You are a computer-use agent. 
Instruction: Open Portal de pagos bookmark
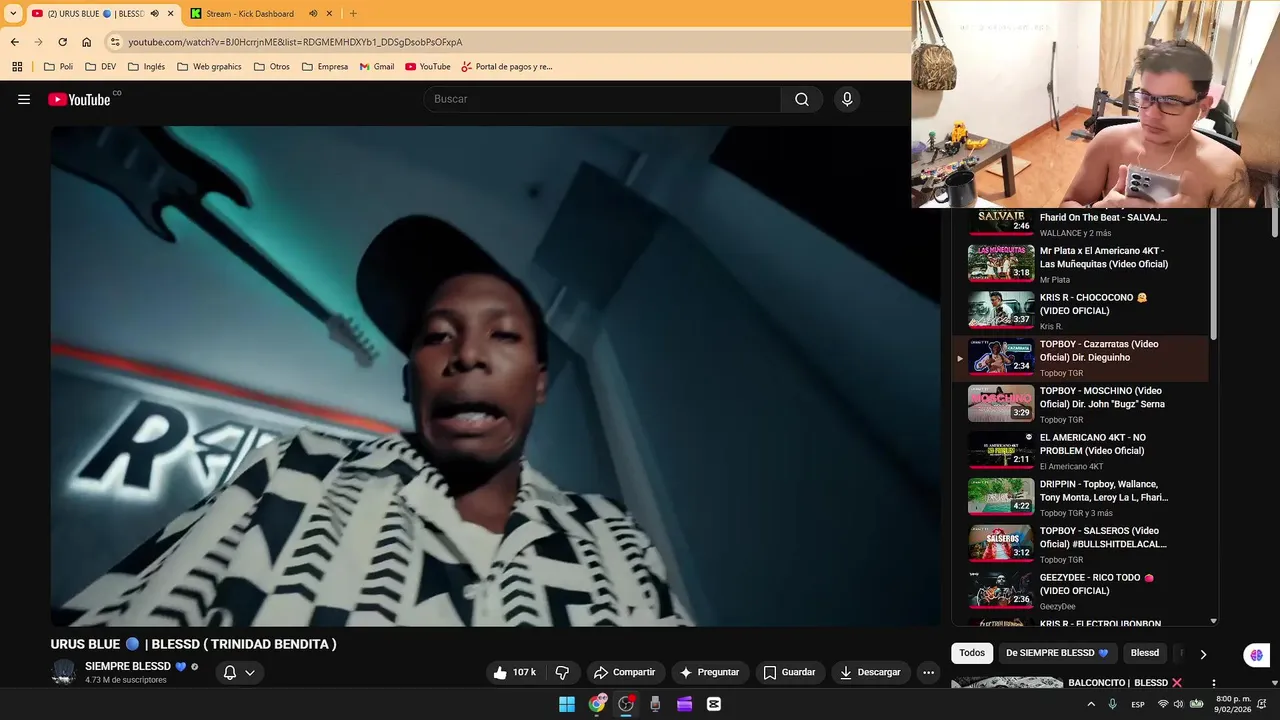507,67
